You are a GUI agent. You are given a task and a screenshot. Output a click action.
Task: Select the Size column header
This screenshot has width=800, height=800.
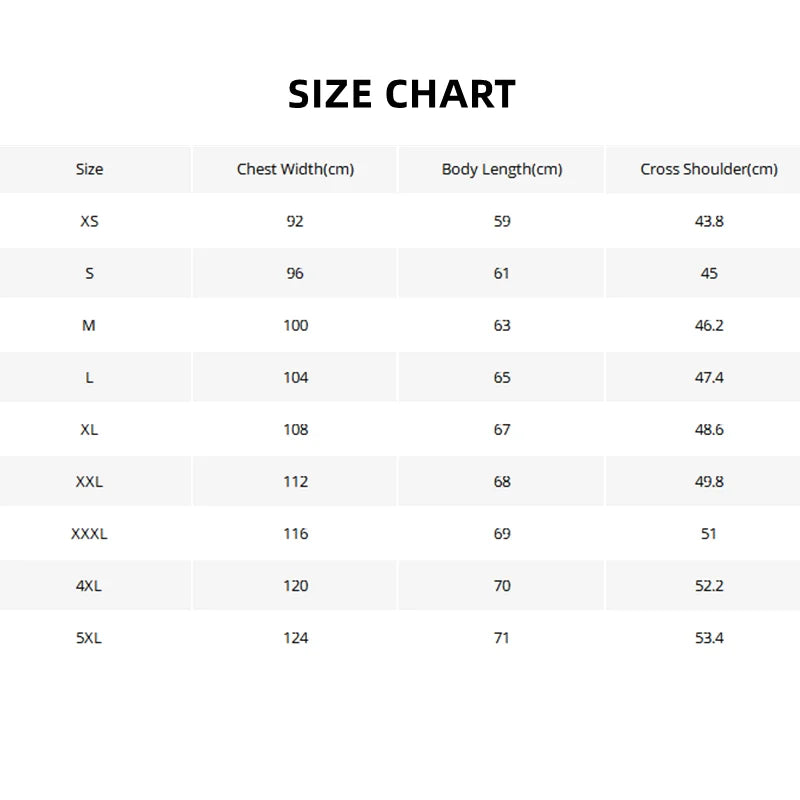(89, 169)
